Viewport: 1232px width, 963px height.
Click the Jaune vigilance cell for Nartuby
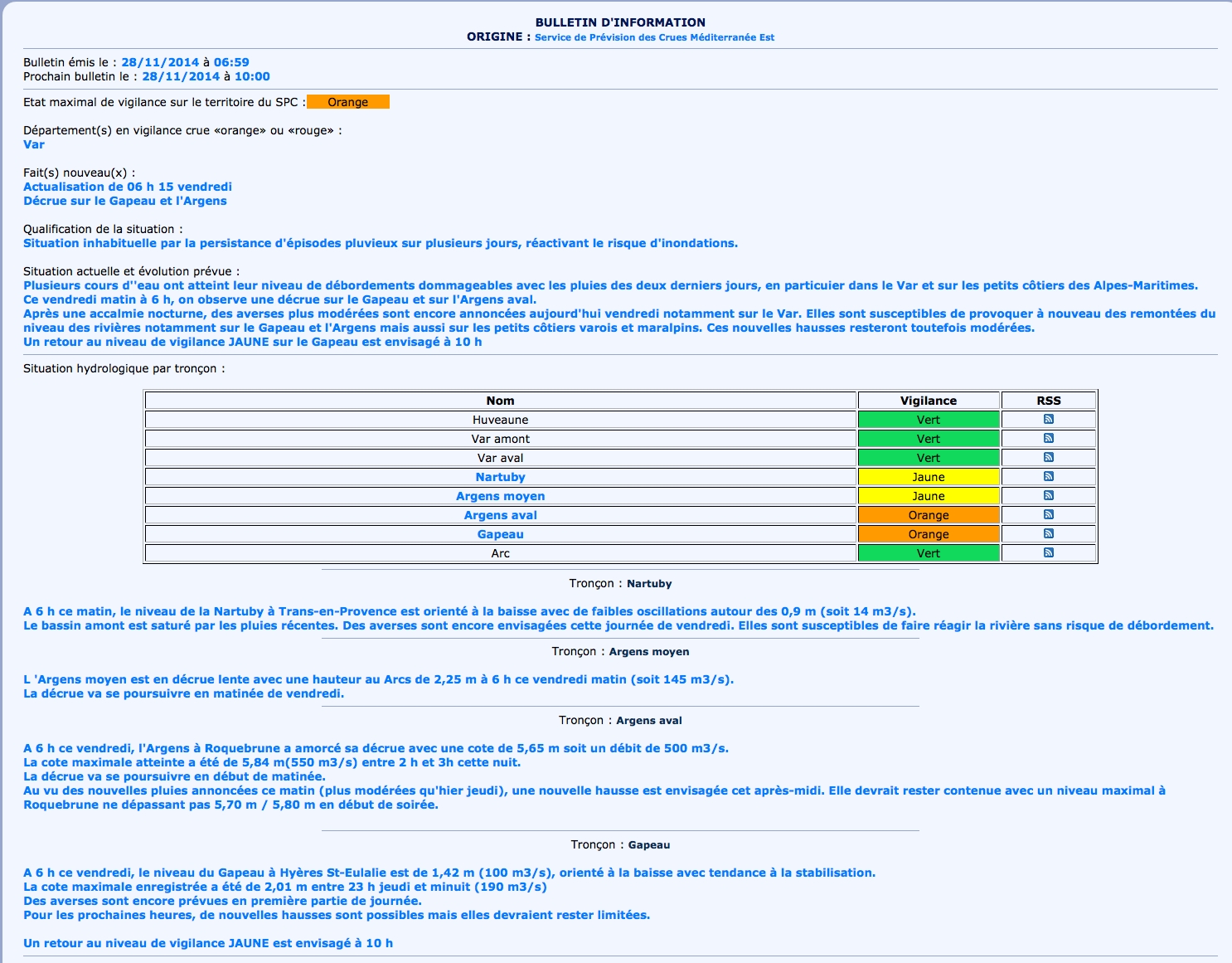(929, 477)
